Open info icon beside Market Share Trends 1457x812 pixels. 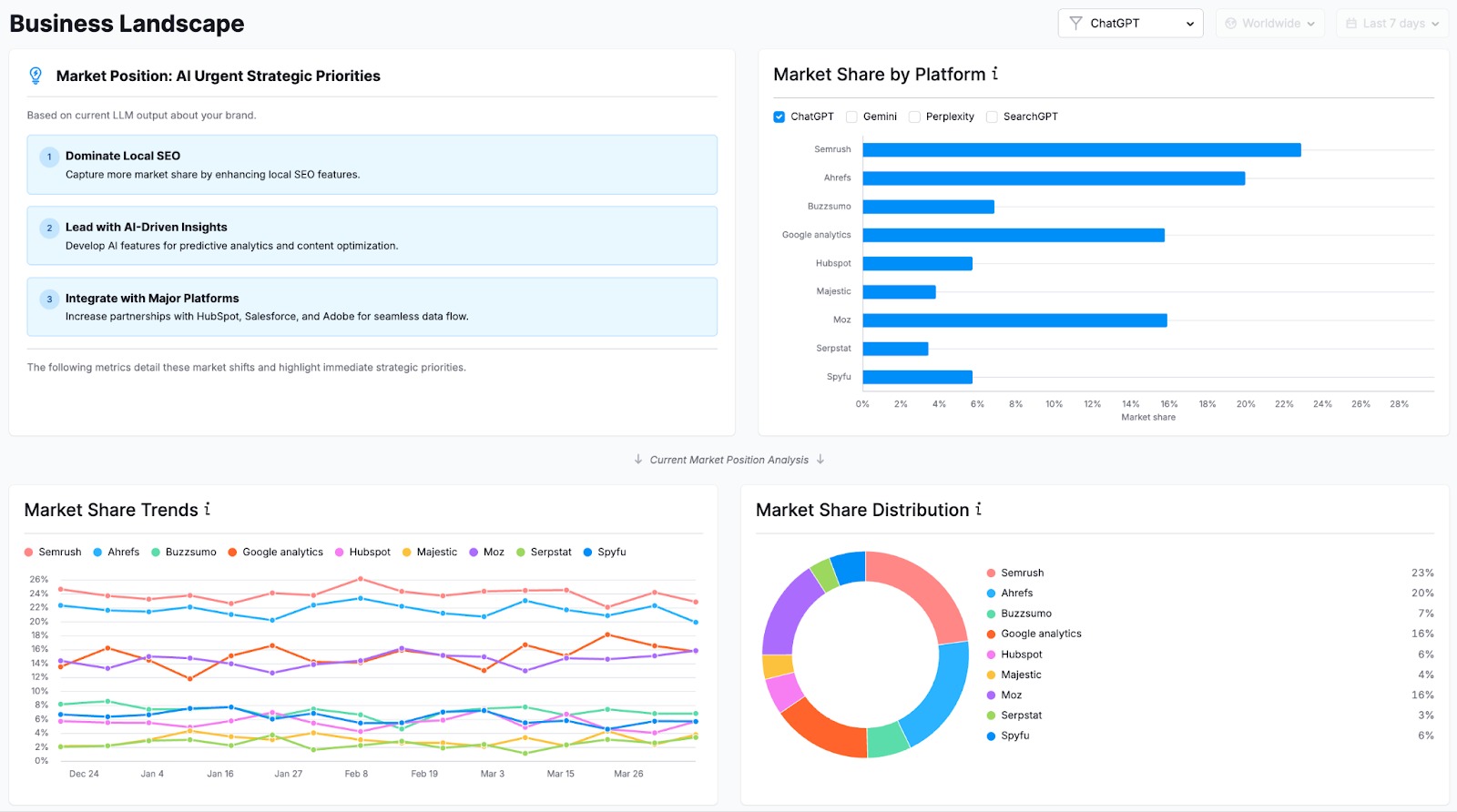click(x=208, y=509)
